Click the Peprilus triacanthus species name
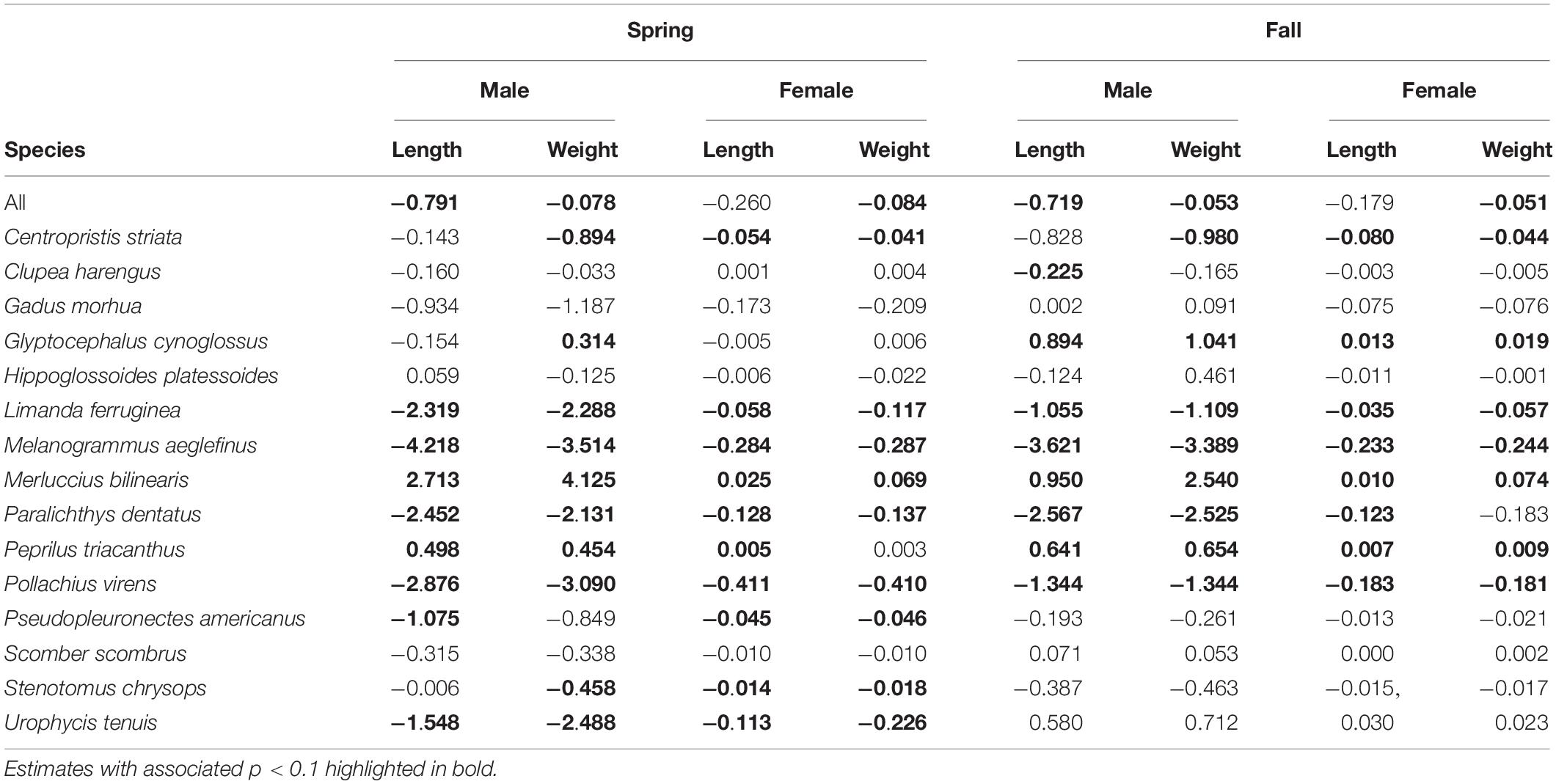Image resolution: width=1556 pixels, height=784 pixels. click(95, 550)
